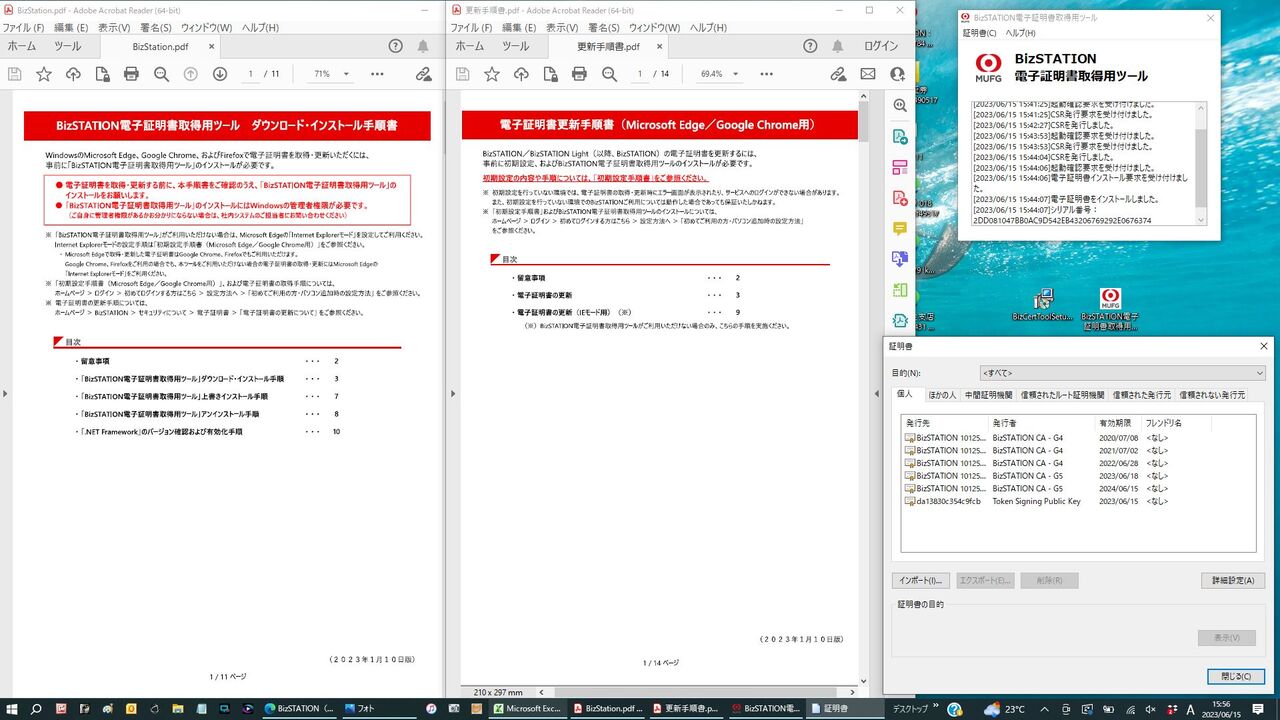Click ログイン in 更新手順書.pdf window
The width and height of the screenshot is (1280, 720).
tap(881, 46)
